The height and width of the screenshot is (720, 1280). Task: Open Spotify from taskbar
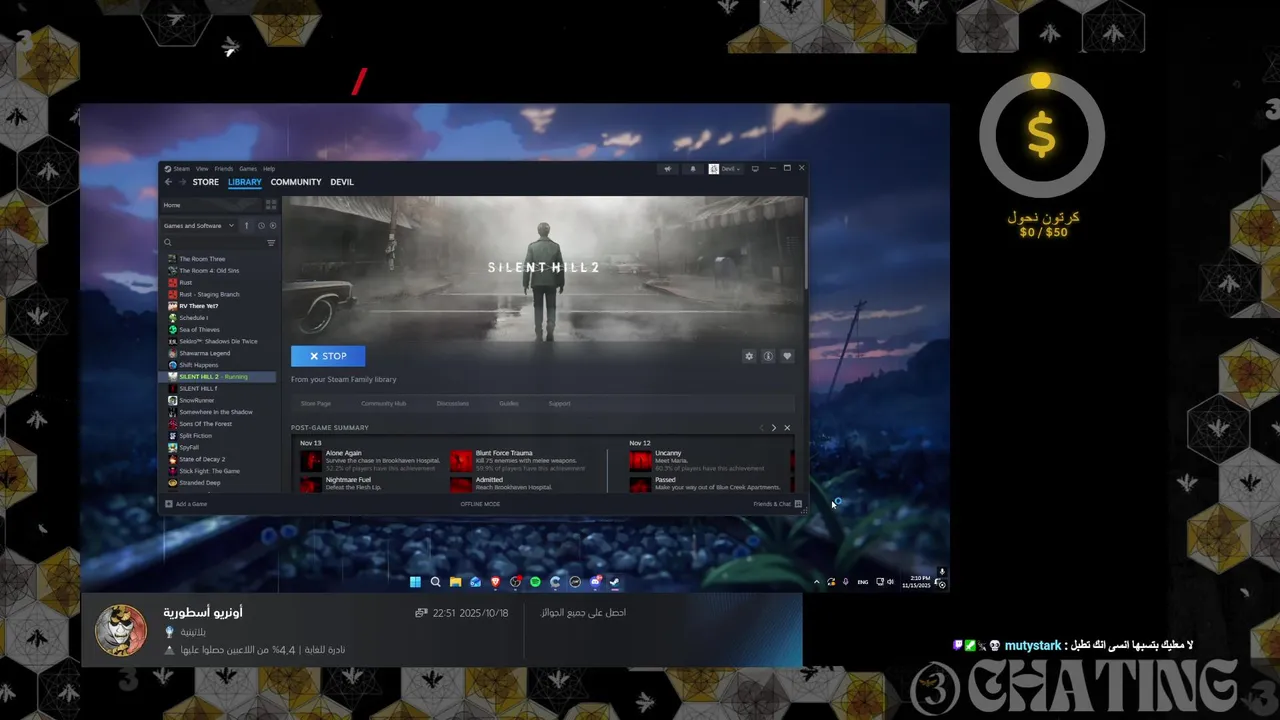click(x=535, y=582)
